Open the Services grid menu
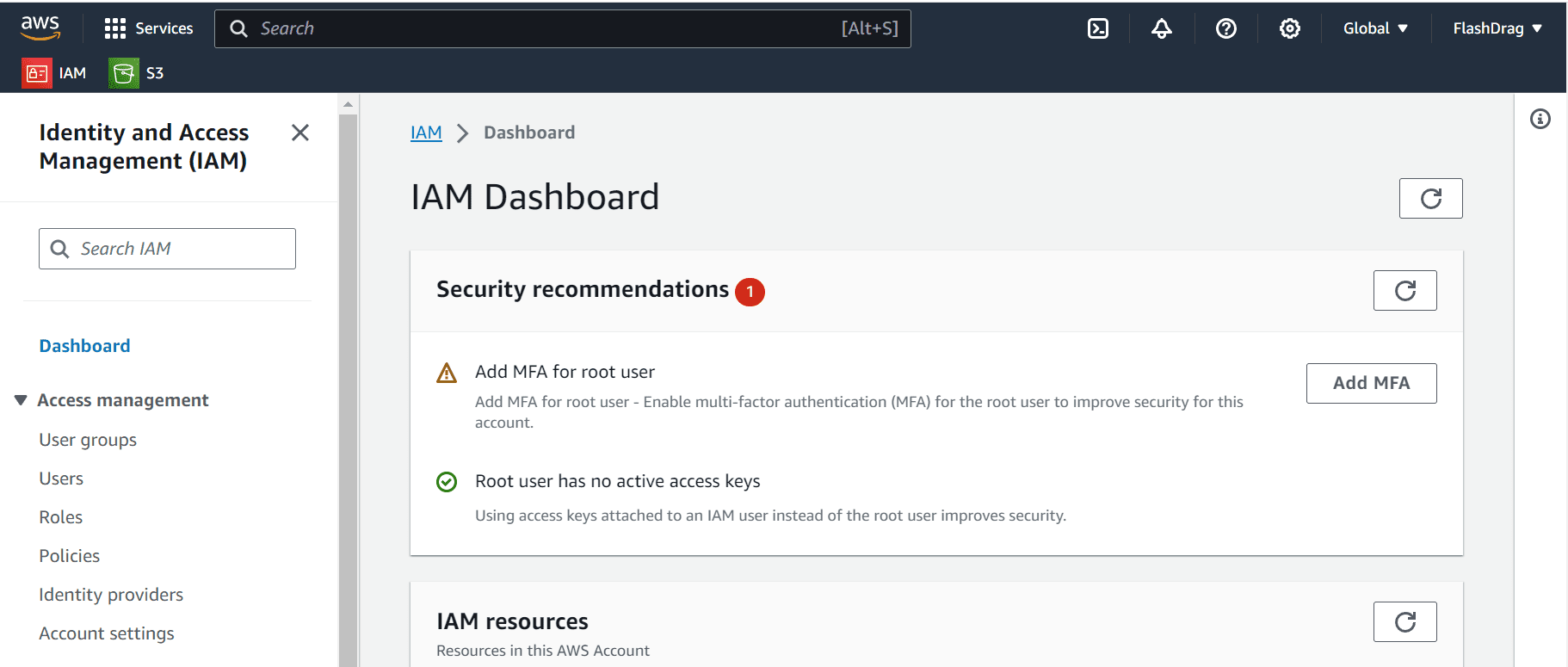The height and width of the screenshot is (667, 1568). (x=115, y=28)
